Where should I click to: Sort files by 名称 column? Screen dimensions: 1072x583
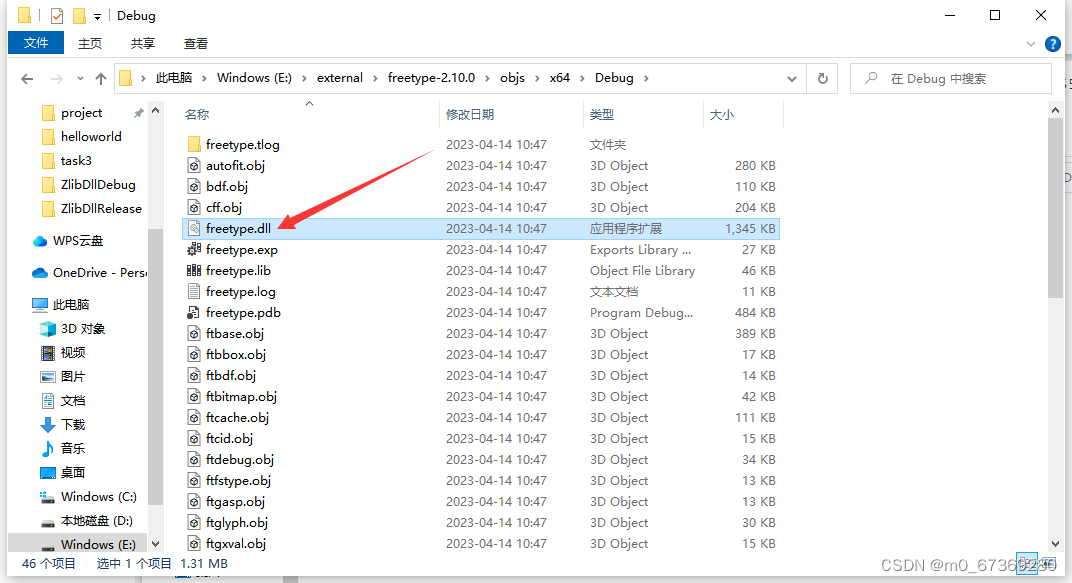click(197, 115)
